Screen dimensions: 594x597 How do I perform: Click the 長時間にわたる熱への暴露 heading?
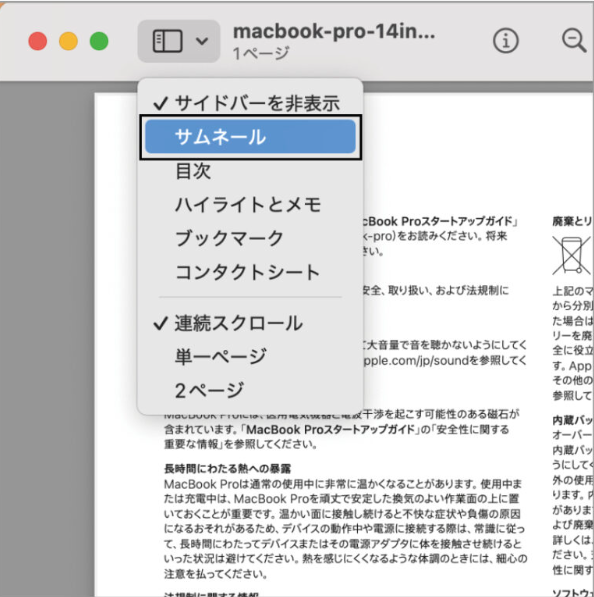pos(227,469)
